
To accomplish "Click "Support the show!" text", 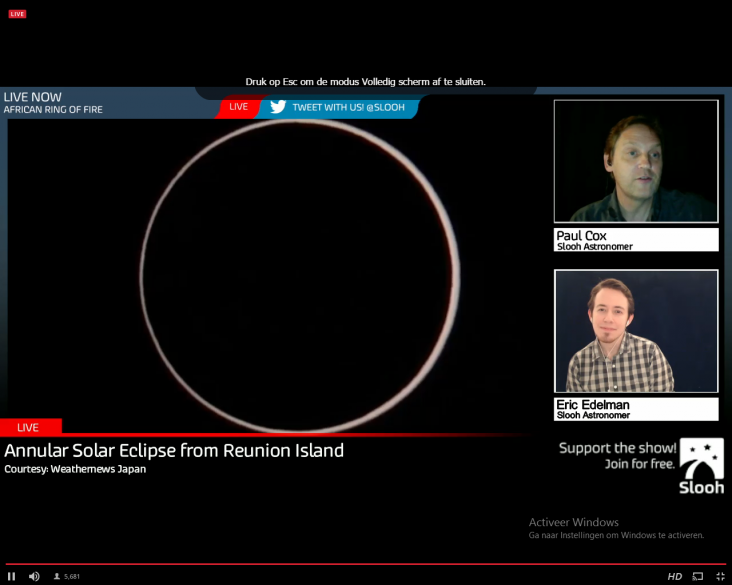I will pyautogui.click(x=617, y=448).
